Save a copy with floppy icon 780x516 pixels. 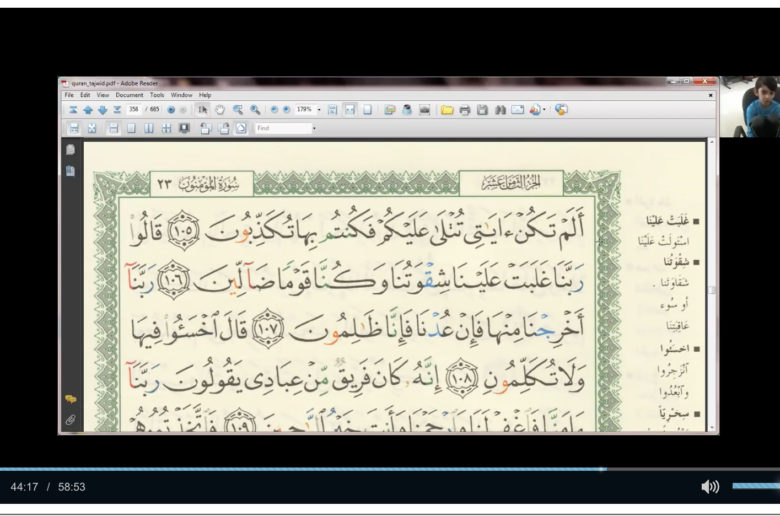pos(482,110)
